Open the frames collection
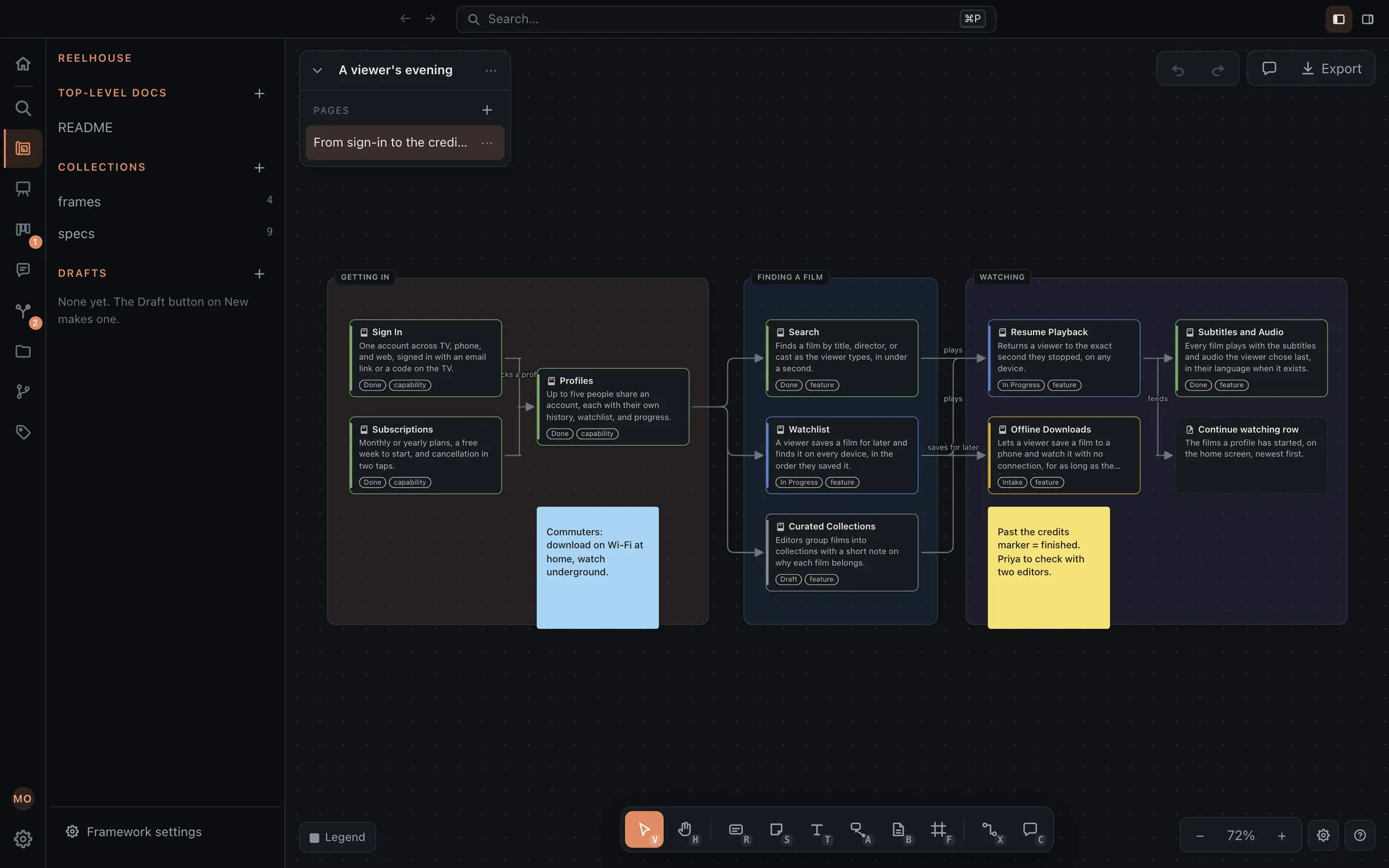Screen dimensions: 1389x868 tap(165, 202)
